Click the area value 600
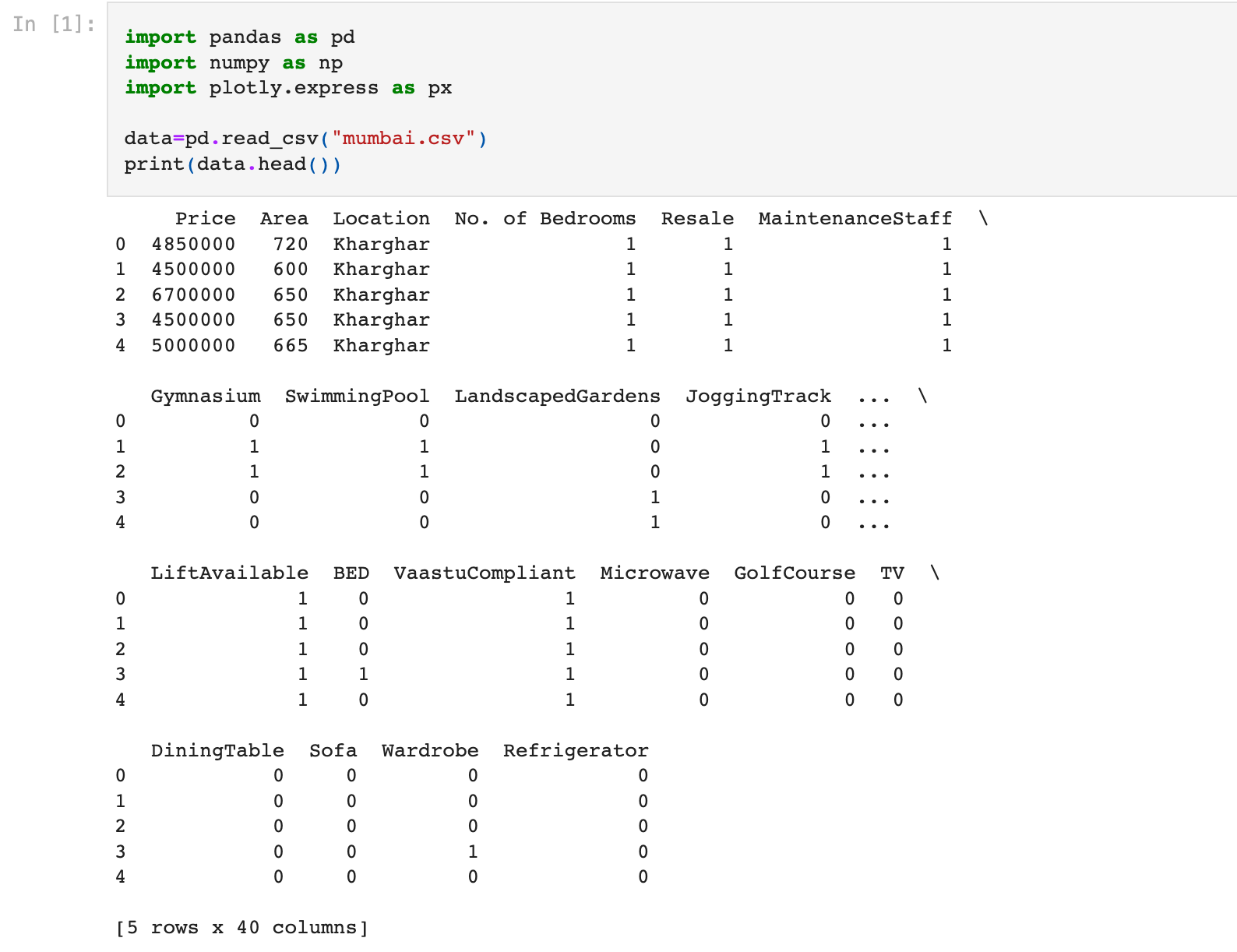The height and width of the screenshot is (952, 1237). 291,270
